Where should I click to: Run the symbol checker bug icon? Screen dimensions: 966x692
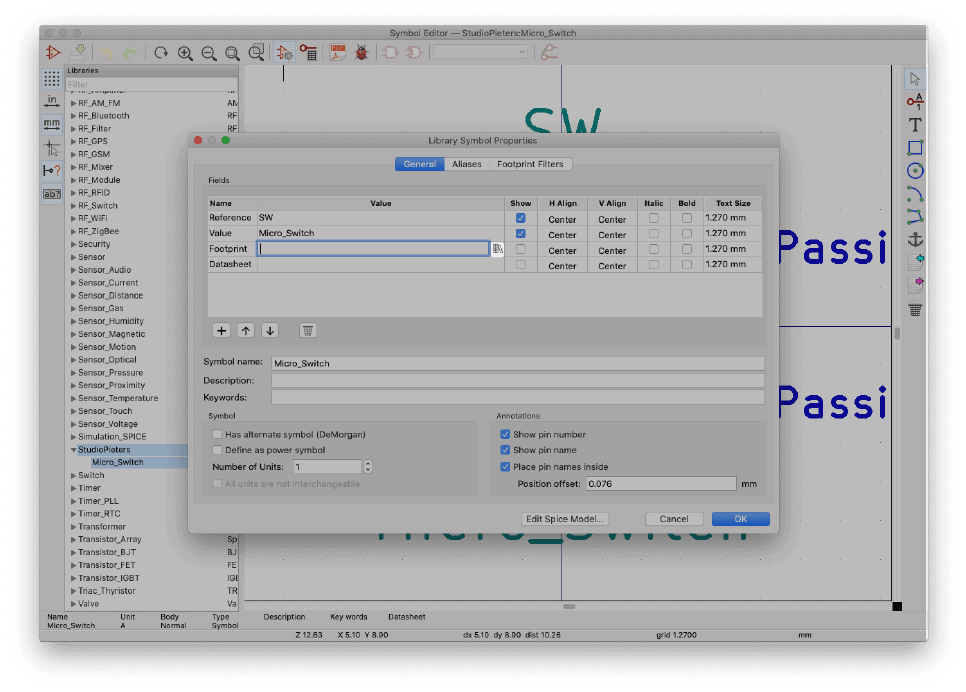(362, 53)
